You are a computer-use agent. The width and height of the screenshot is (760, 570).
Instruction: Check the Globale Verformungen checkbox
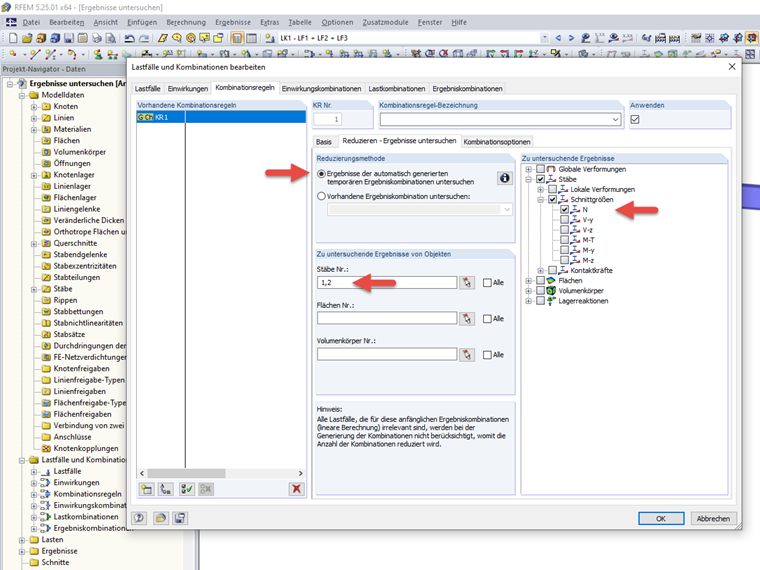pos(540,169)
